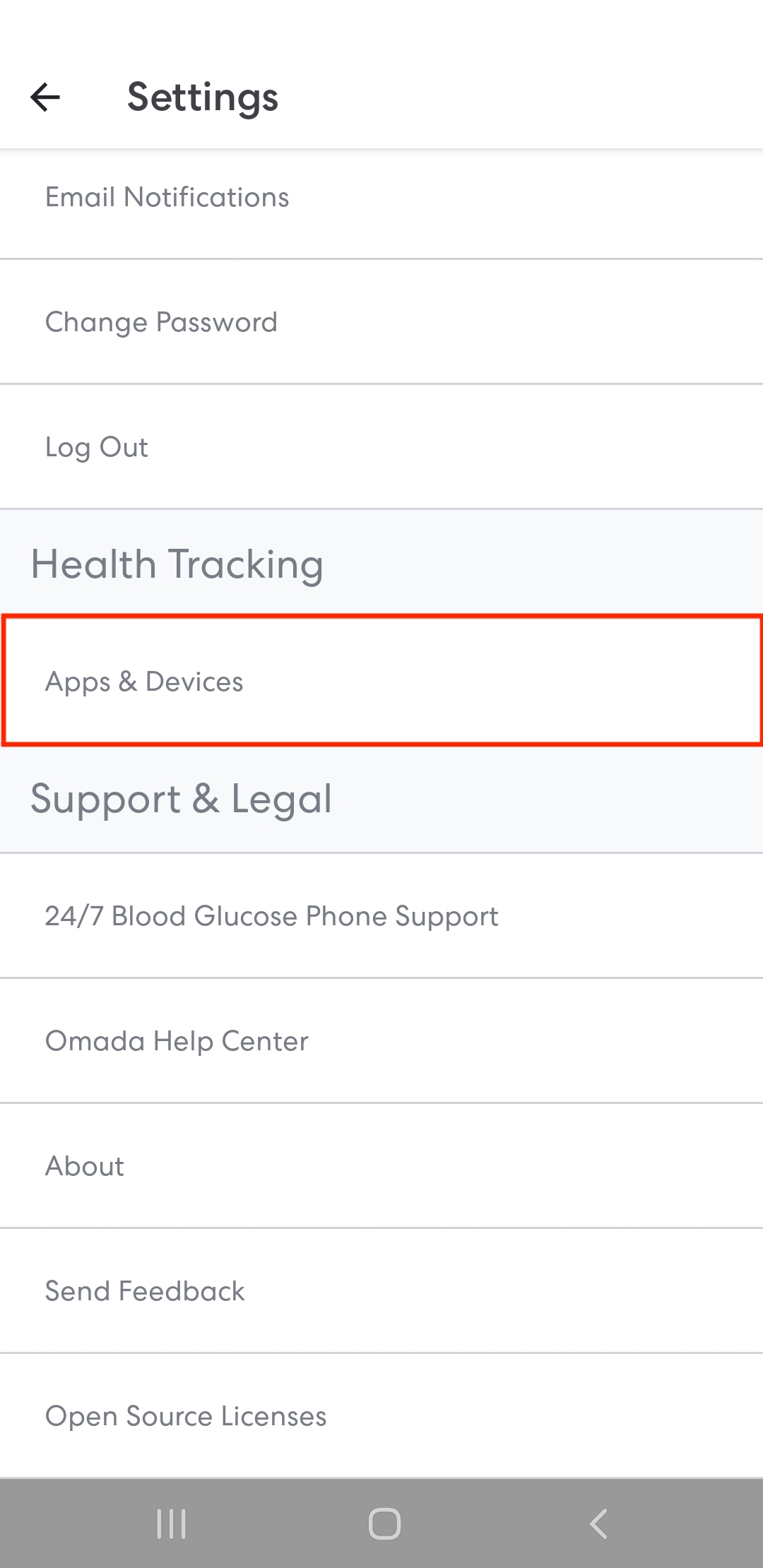The height and width of the screenshot is (1568, 763).
Task: Tap the back arrow beside Settings
Action: click(x=45, y=97)
